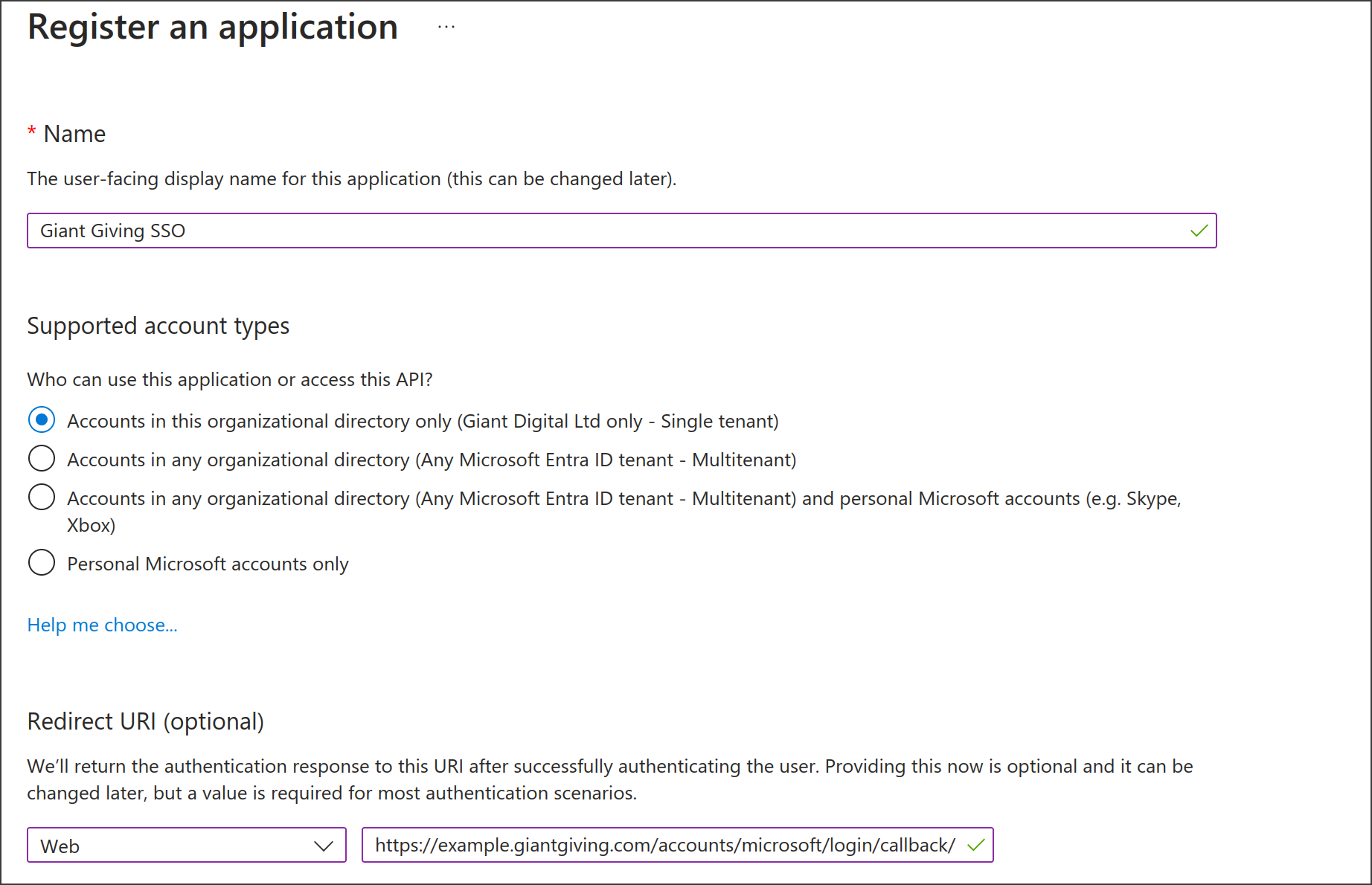The height and width of the screenshot is (885, 1372).
Task: Click the validation checkmark beside the Redirect URI
Action: click(975, 845)
